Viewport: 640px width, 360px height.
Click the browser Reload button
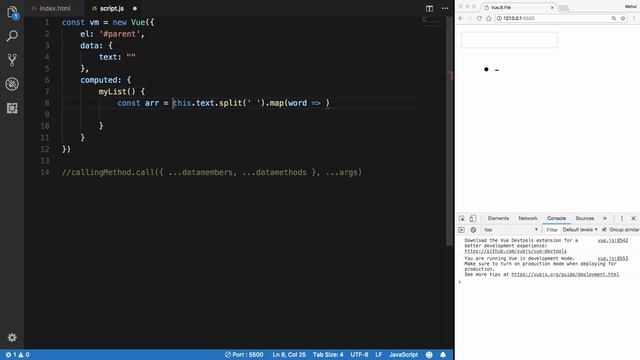479,18
